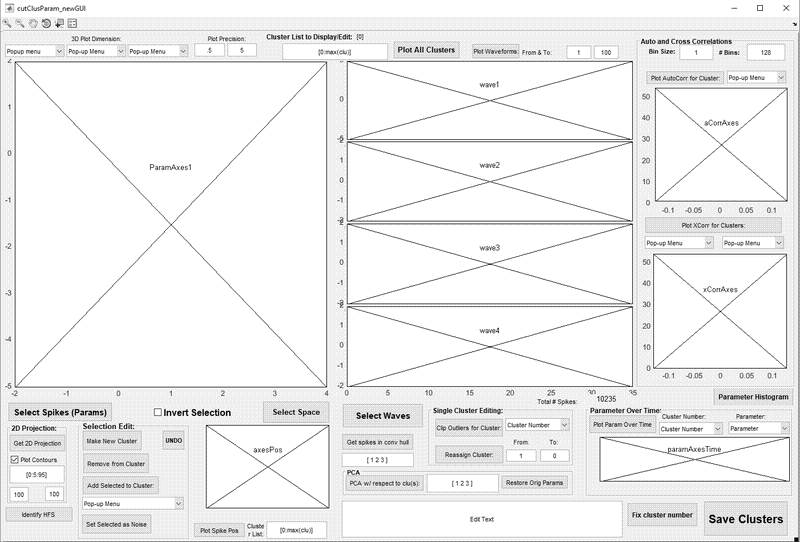
Task: Click the Plot Waveforms button
Action: click(495, 52)
